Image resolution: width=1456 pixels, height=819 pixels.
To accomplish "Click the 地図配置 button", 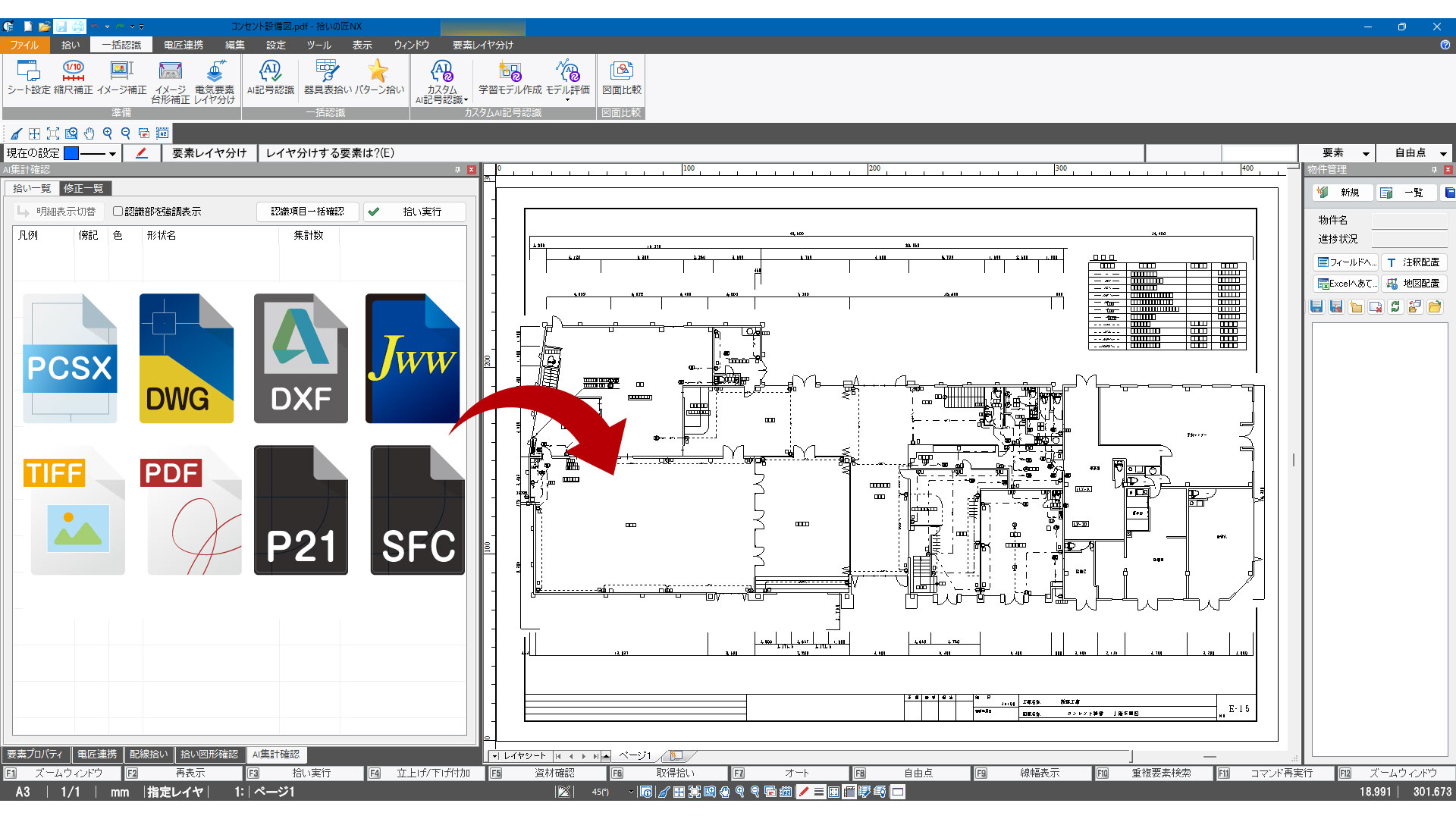I will point(1414,284).
